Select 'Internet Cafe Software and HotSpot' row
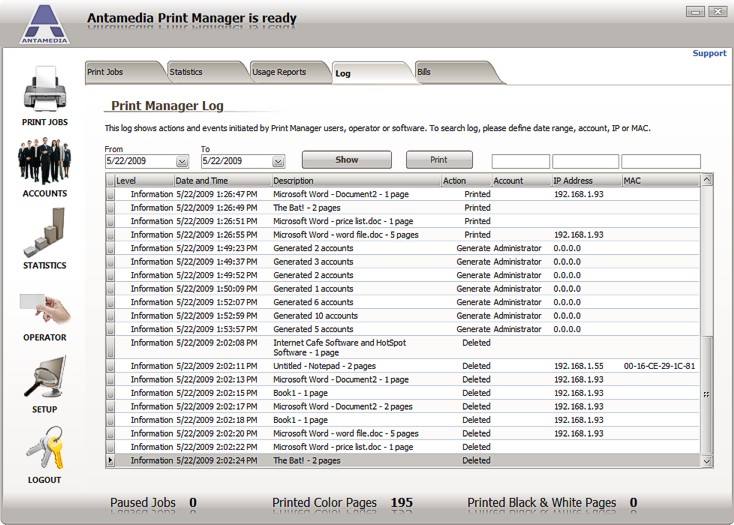Image resolution: width=734 pixels, height=525 pixels. point(403,348)
